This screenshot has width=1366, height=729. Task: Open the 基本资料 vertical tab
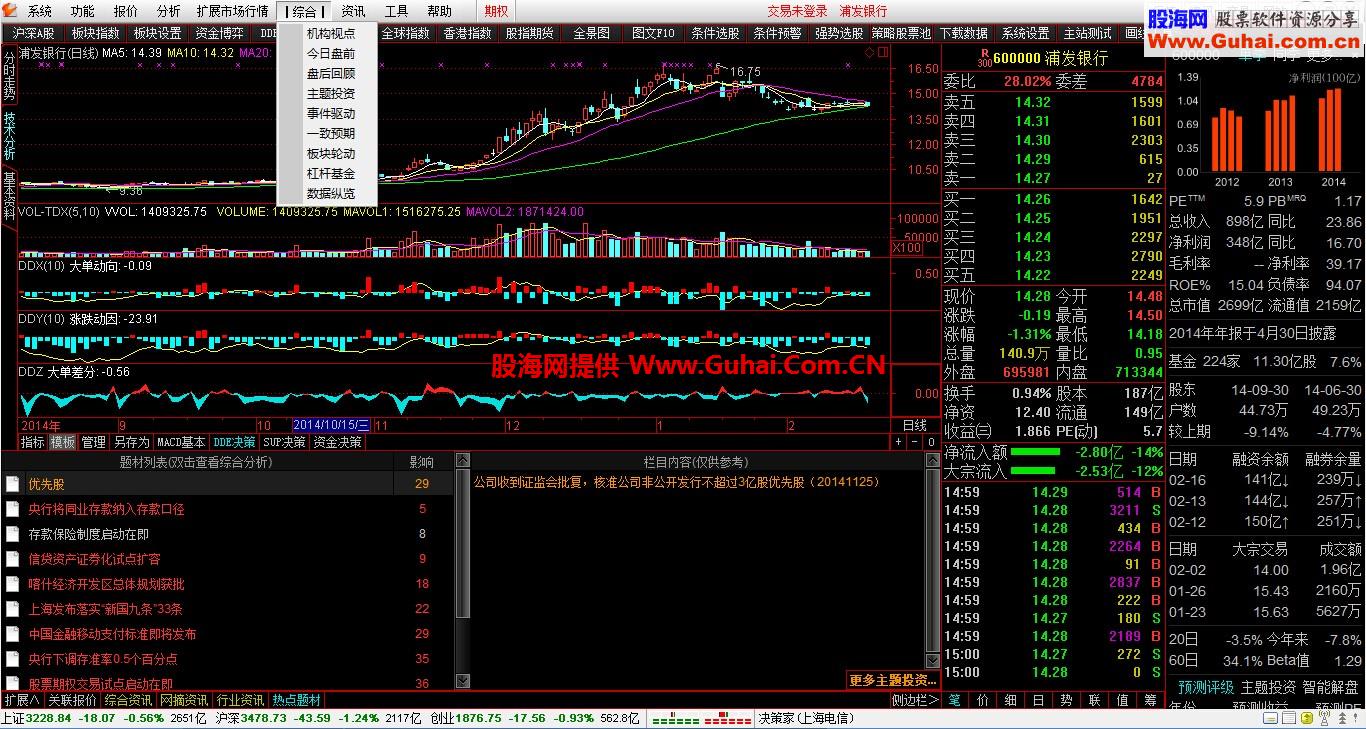pos(9,197)
